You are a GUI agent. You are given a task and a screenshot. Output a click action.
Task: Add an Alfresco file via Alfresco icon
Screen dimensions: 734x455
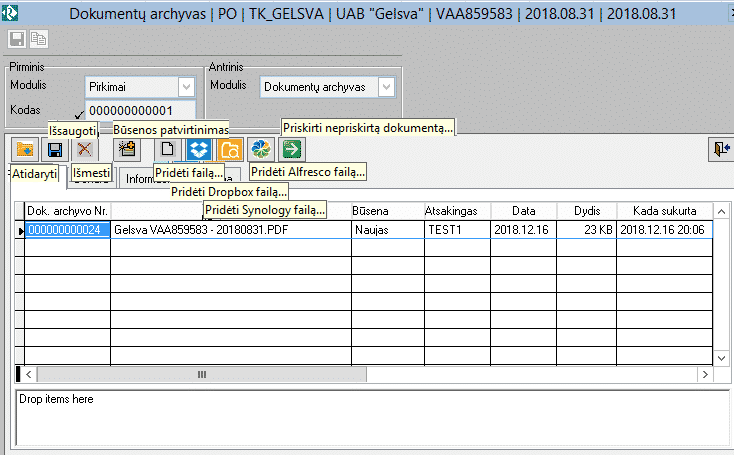(x=261, y=149)
